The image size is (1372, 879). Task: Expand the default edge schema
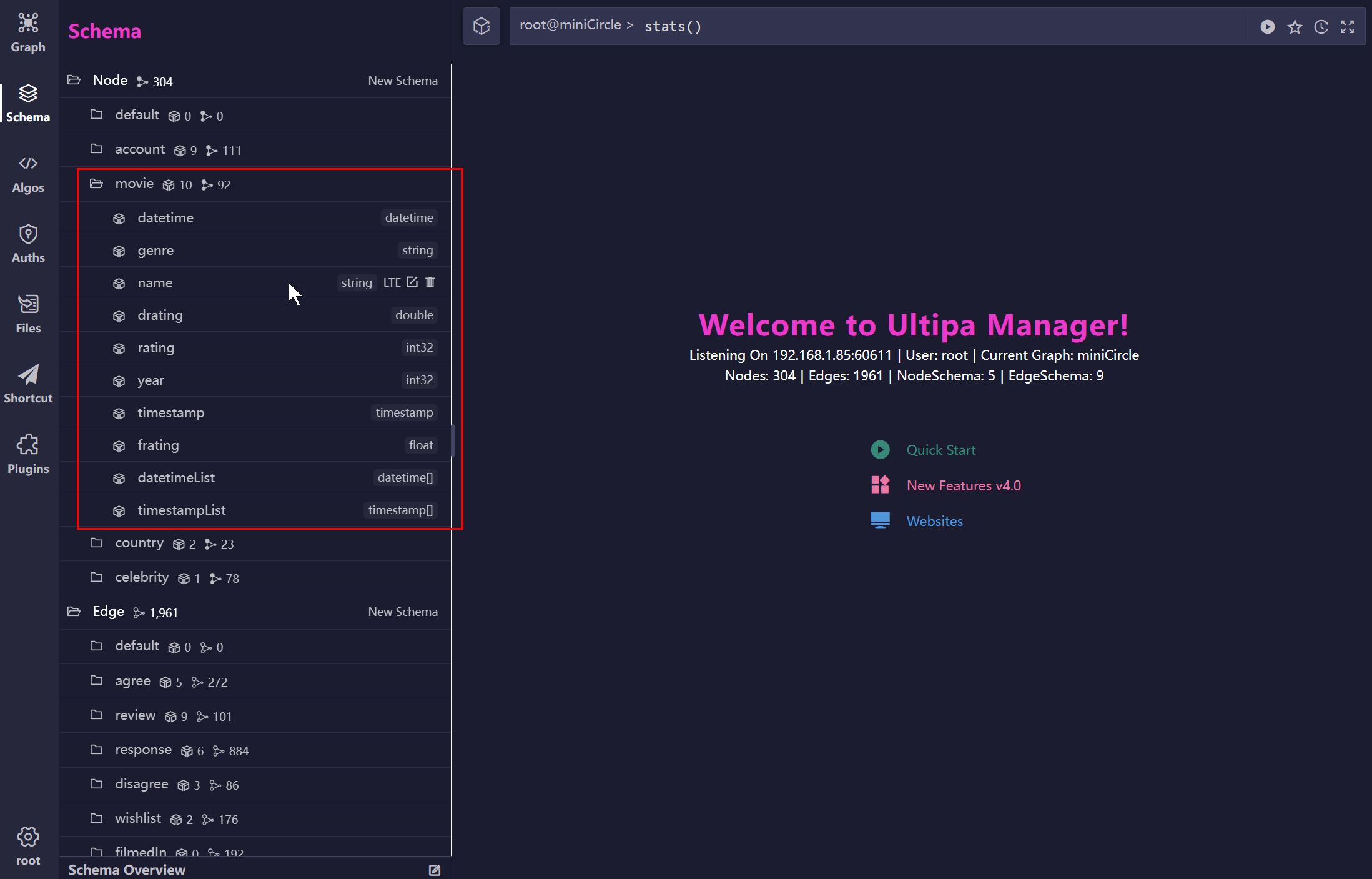click(x=96, y=645)
